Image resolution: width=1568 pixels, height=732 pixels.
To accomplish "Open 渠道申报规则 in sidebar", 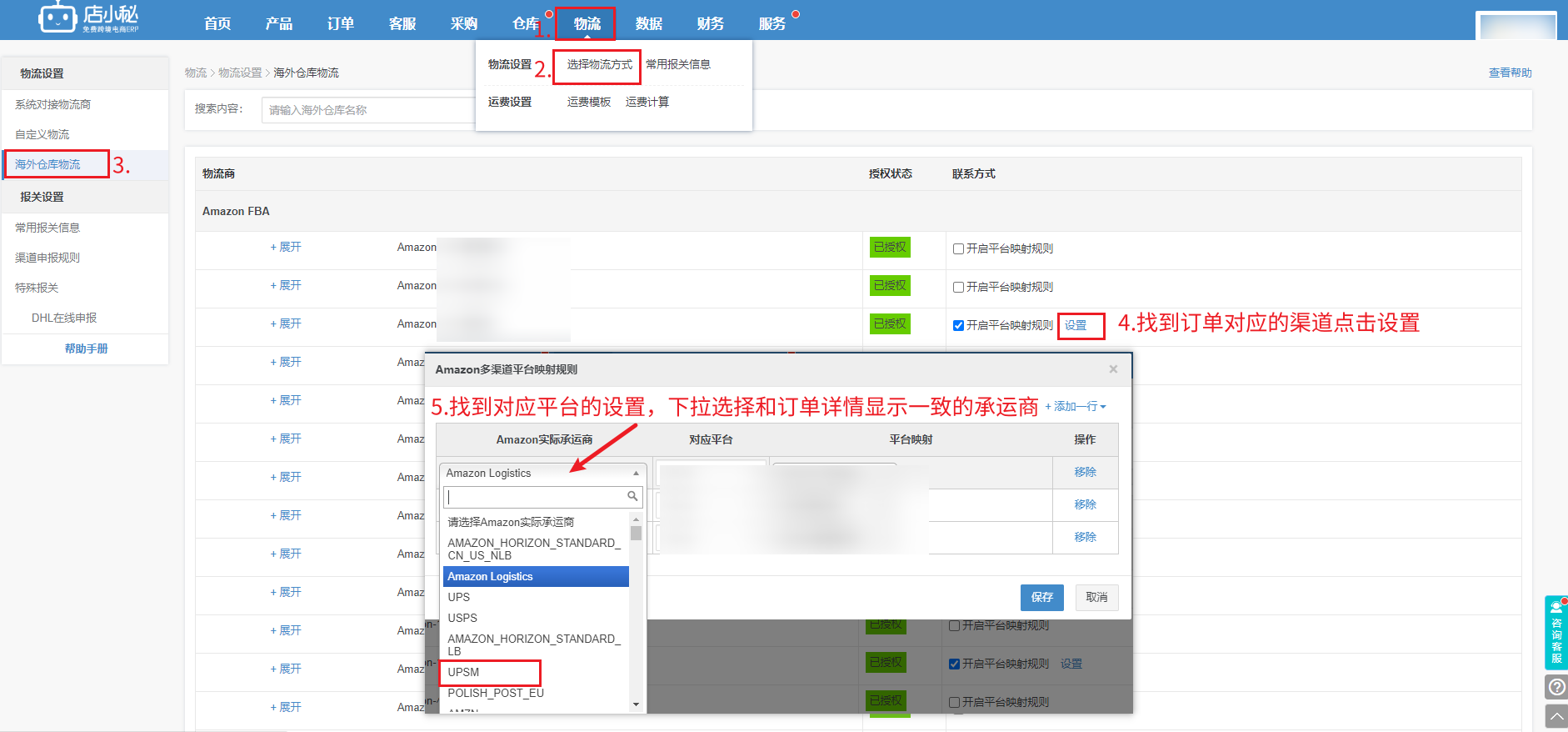I will [47, 258].
